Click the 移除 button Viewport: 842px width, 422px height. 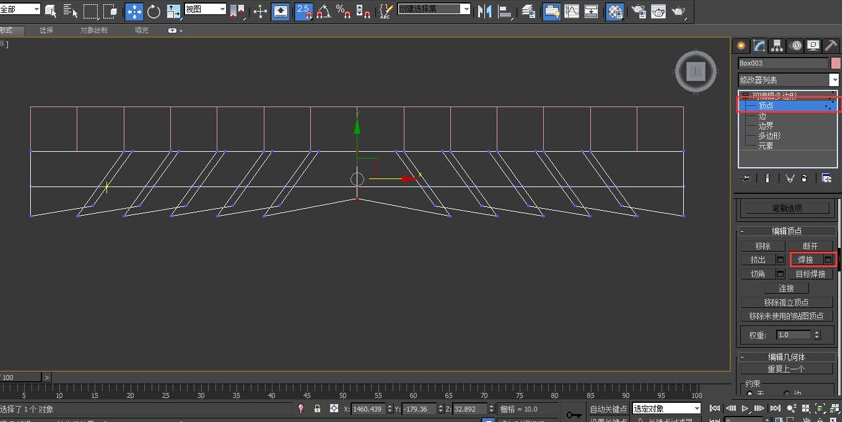[x=763, y=246]
